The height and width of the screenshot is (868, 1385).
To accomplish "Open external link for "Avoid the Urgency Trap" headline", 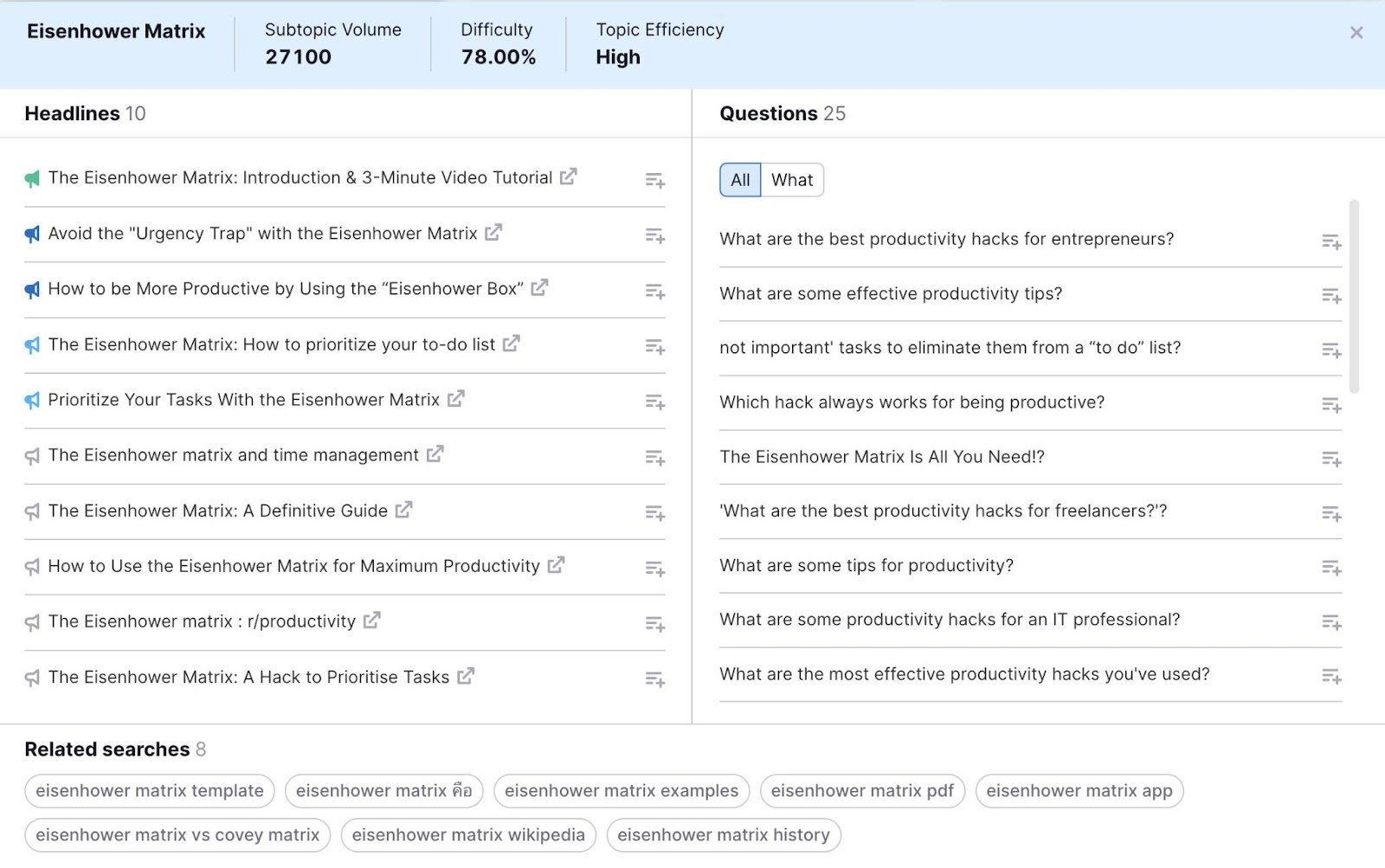I will pyautogui.click(x=493, y=233).
